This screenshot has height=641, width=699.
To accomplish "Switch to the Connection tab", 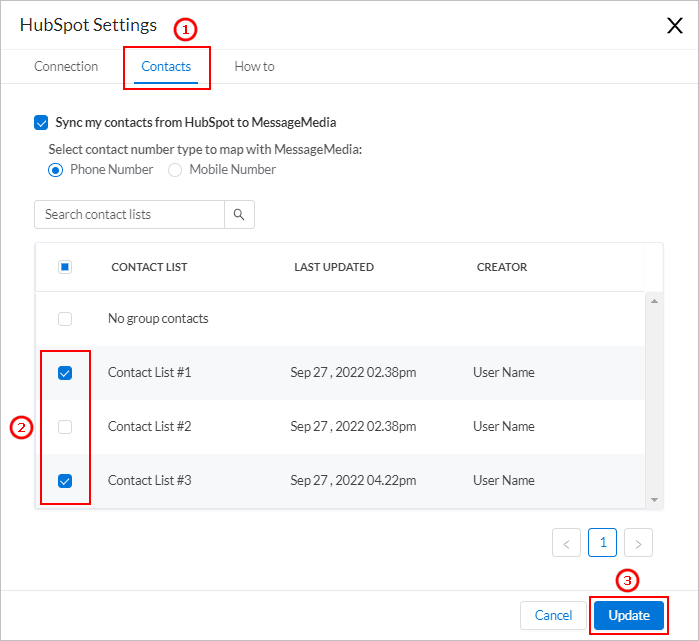I will pos(66,66).
